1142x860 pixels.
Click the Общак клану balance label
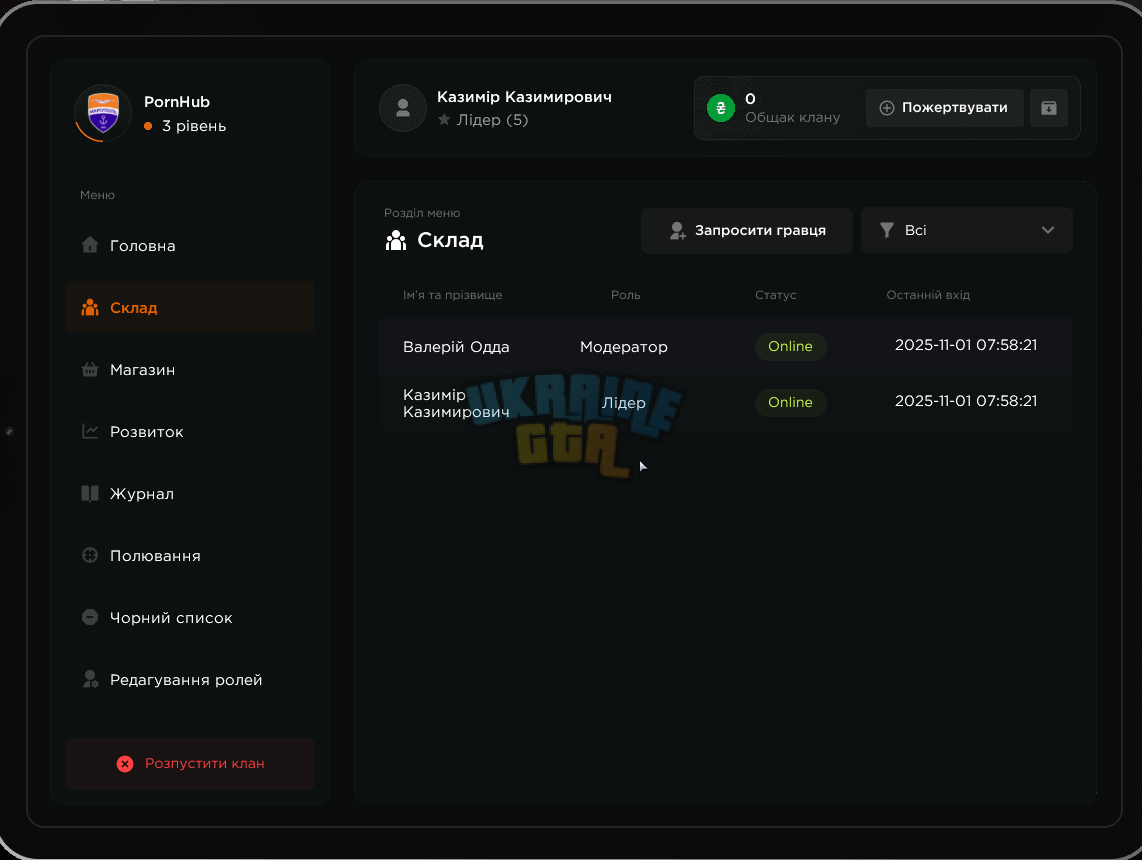point(792,117)
